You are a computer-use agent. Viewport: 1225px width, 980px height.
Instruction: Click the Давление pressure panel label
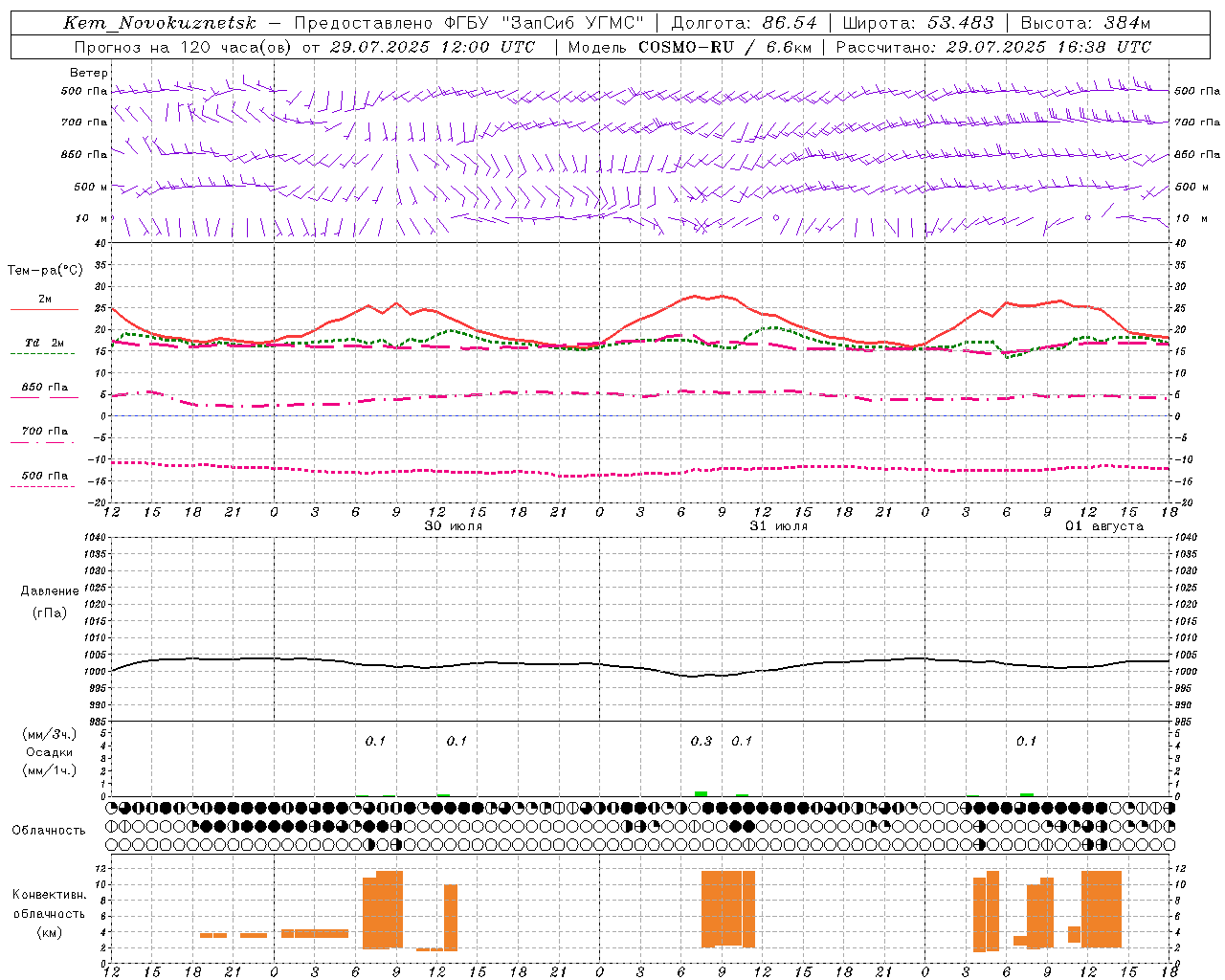(50, 591)
